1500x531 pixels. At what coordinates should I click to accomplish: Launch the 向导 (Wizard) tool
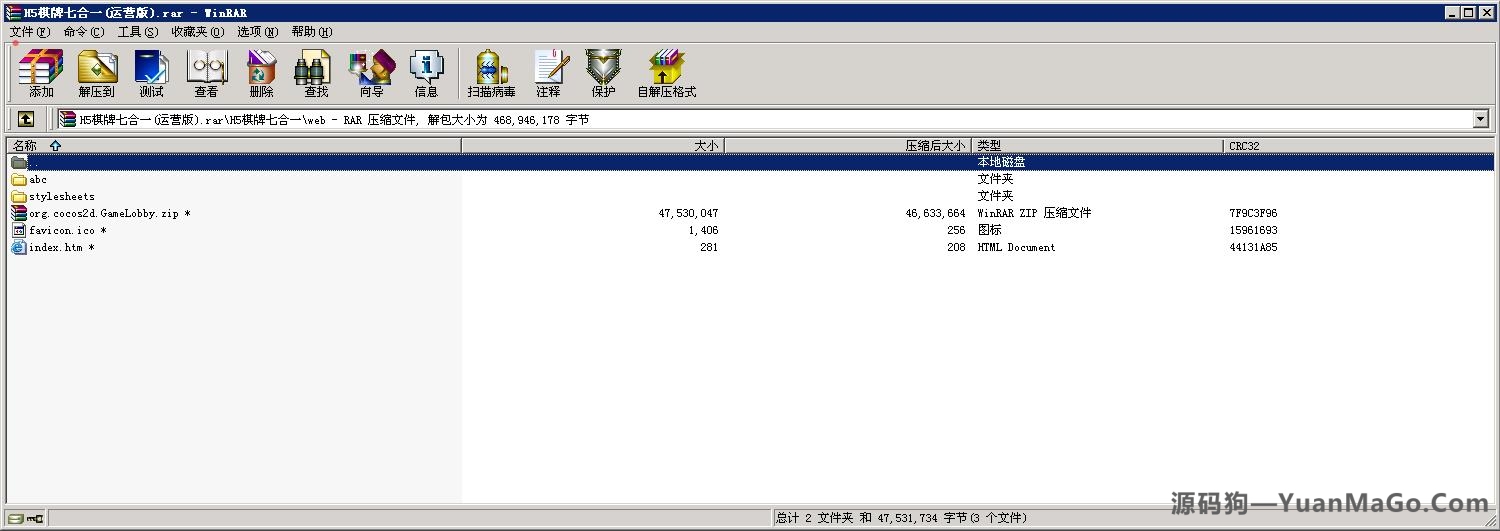coord(371,73)
